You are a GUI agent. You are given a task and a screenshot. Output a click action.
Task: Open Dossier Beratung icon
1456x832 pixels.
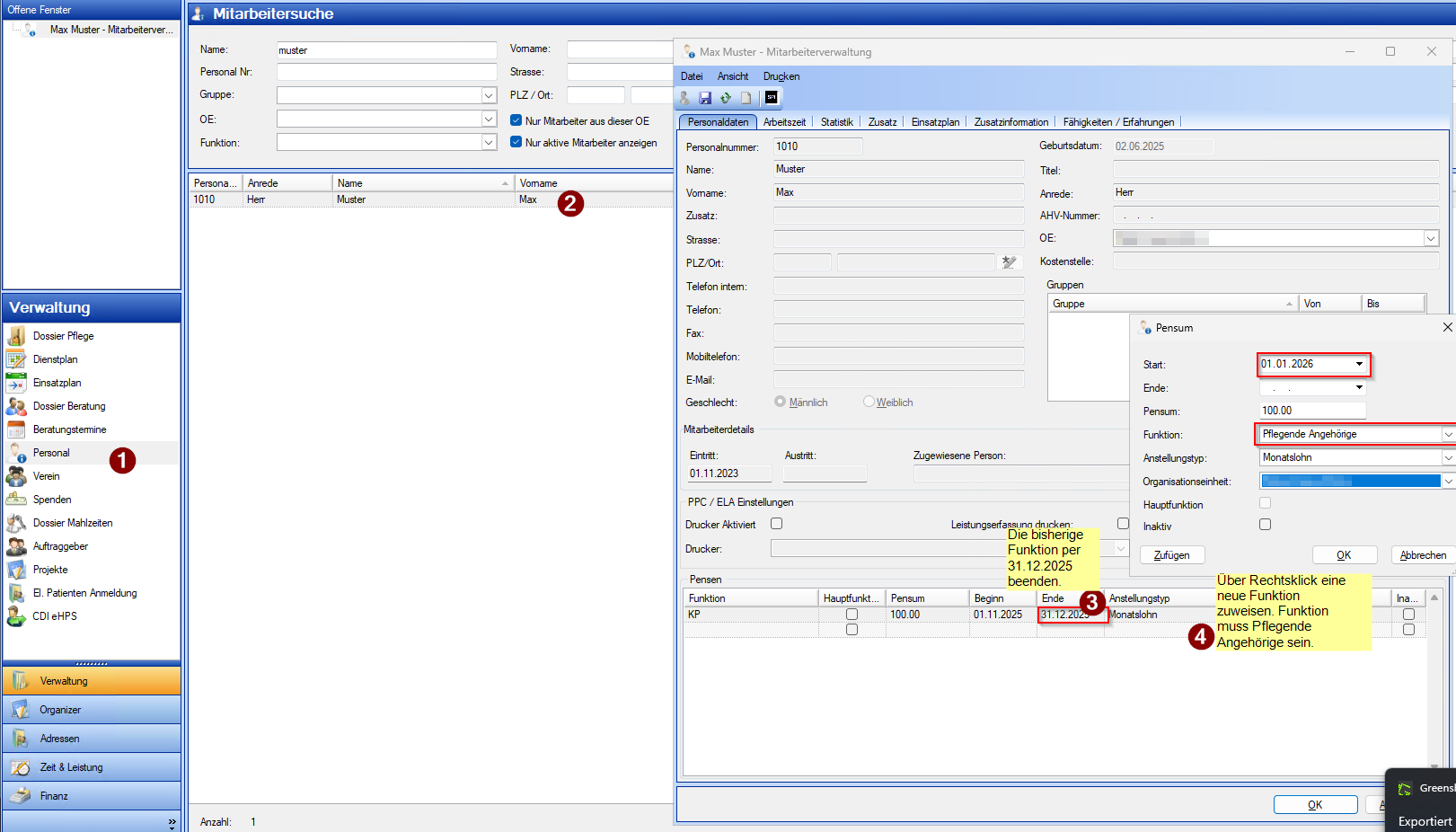[x=16, y=406]
